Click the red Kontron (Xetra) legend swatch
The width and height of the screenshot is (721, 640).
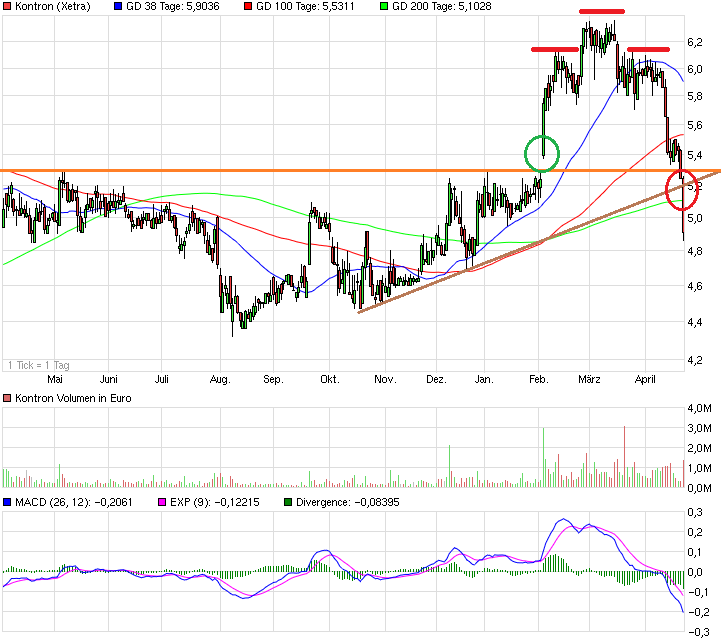coord(7,6)
